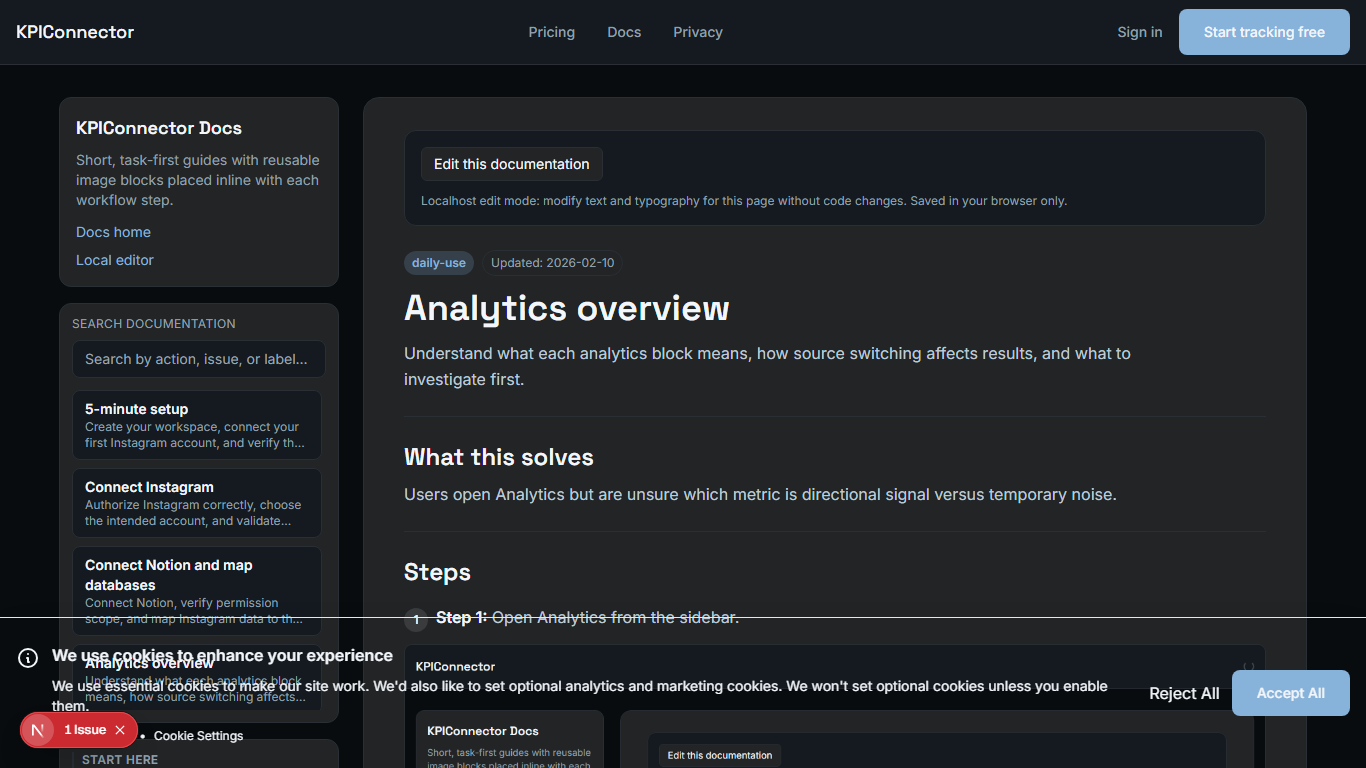This screenshot has width=1366, height=768.
Task: Accept All cookies
Action: [1290, 693]
